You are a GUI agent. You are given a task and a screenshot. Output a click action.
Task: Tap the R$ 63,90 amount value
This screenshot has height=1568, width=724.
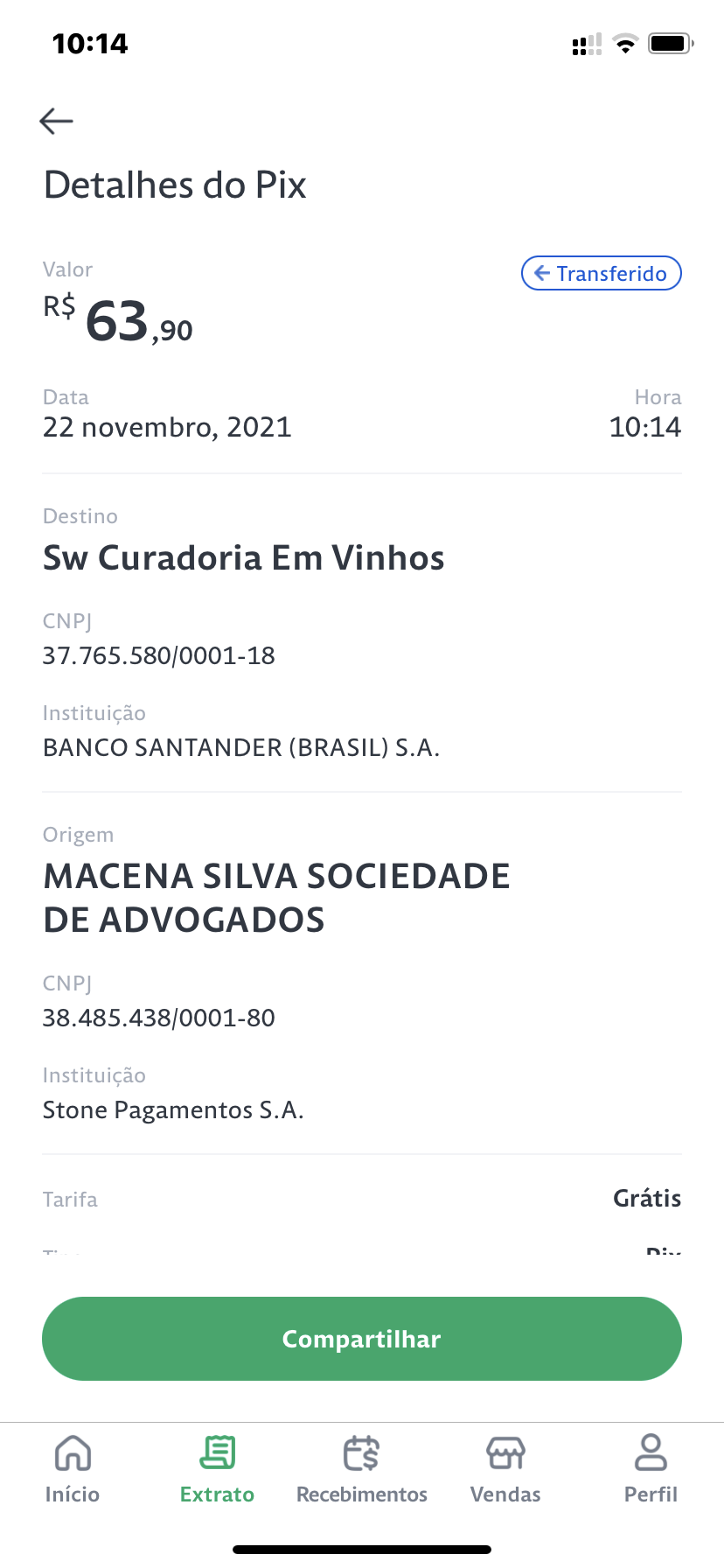tap(119, 320)
